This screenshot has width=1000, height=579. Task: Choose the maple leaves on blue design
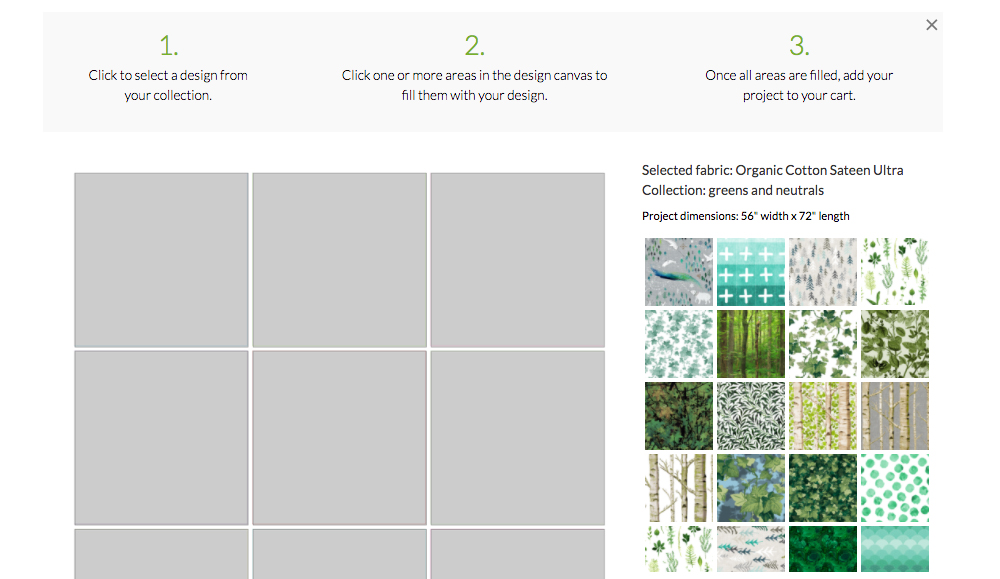click(x=751, y=488)
